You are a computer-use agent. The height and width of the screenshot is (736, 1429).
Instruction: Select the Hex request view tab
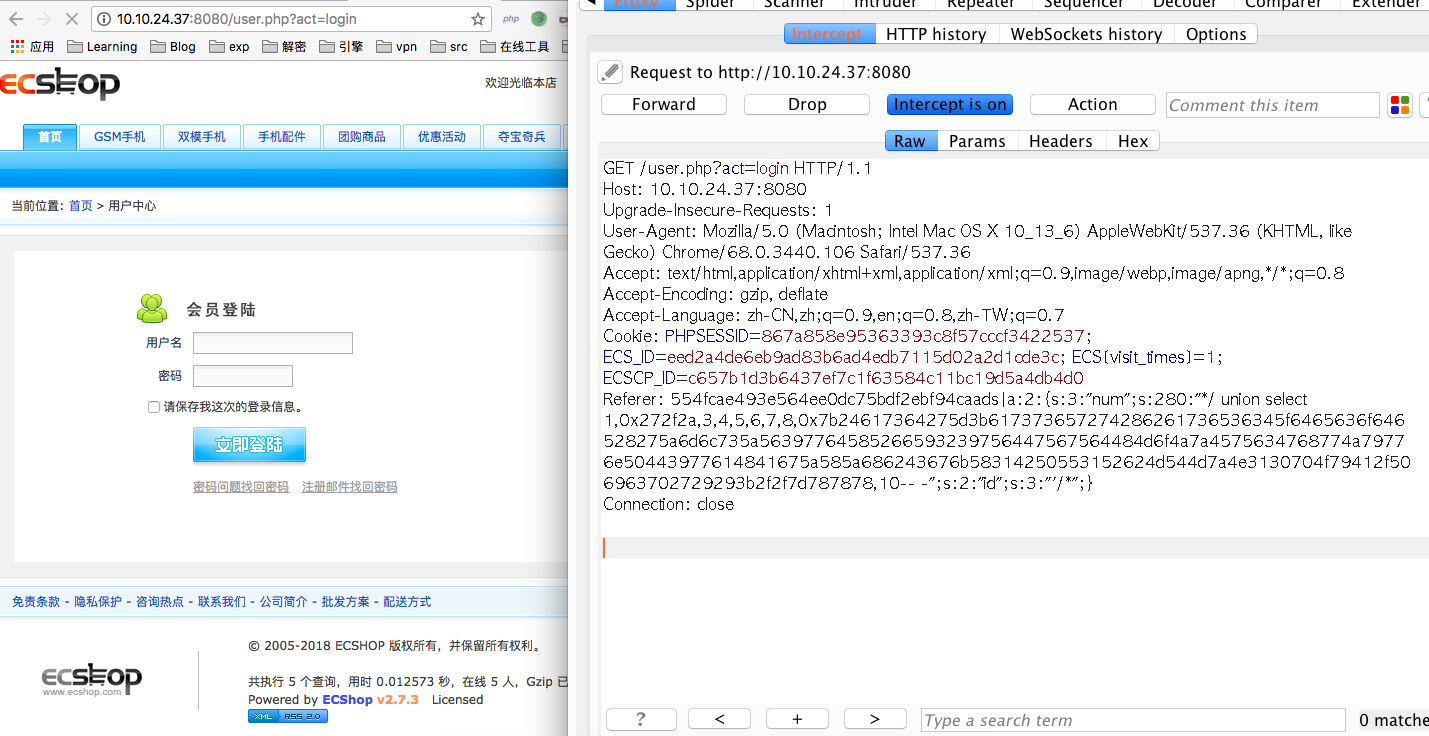[x=1133, y=141]
